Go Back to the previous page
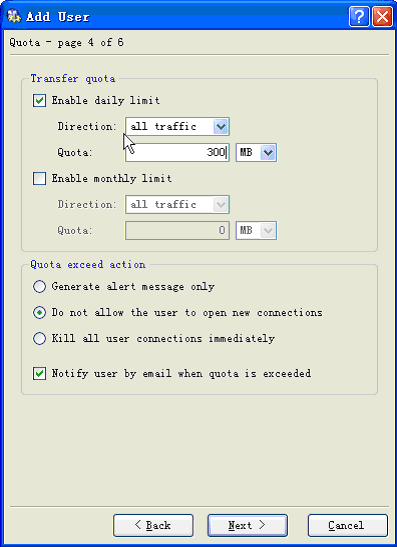Image resolution: width=397 pixels, height=547 pixels. [153, 525]
